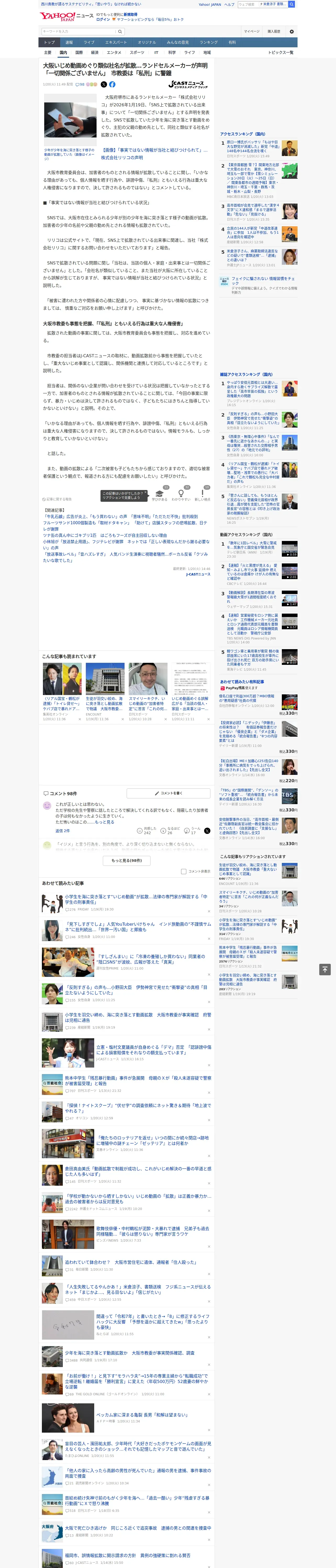The height and width of the screenshot is (1568, 336).
Task: Select the 有料 tab
Action: click(x=232, y=43)
